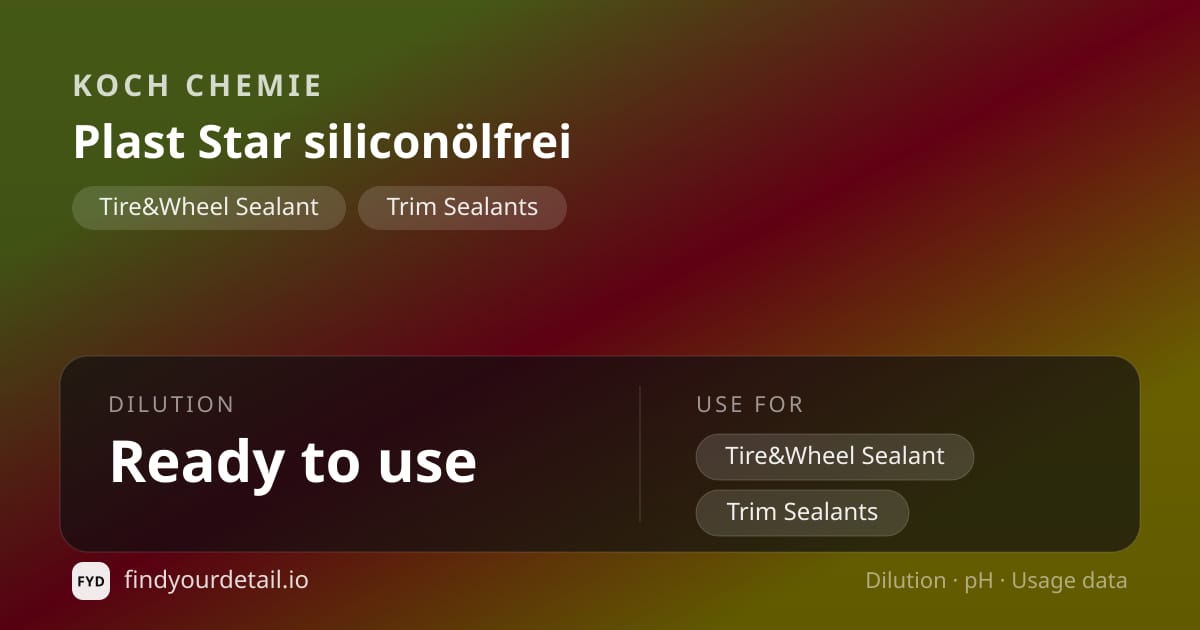1200x630 pixels.
Task: Click pH in the bottom-right footer text
Action: click(979, 582)
